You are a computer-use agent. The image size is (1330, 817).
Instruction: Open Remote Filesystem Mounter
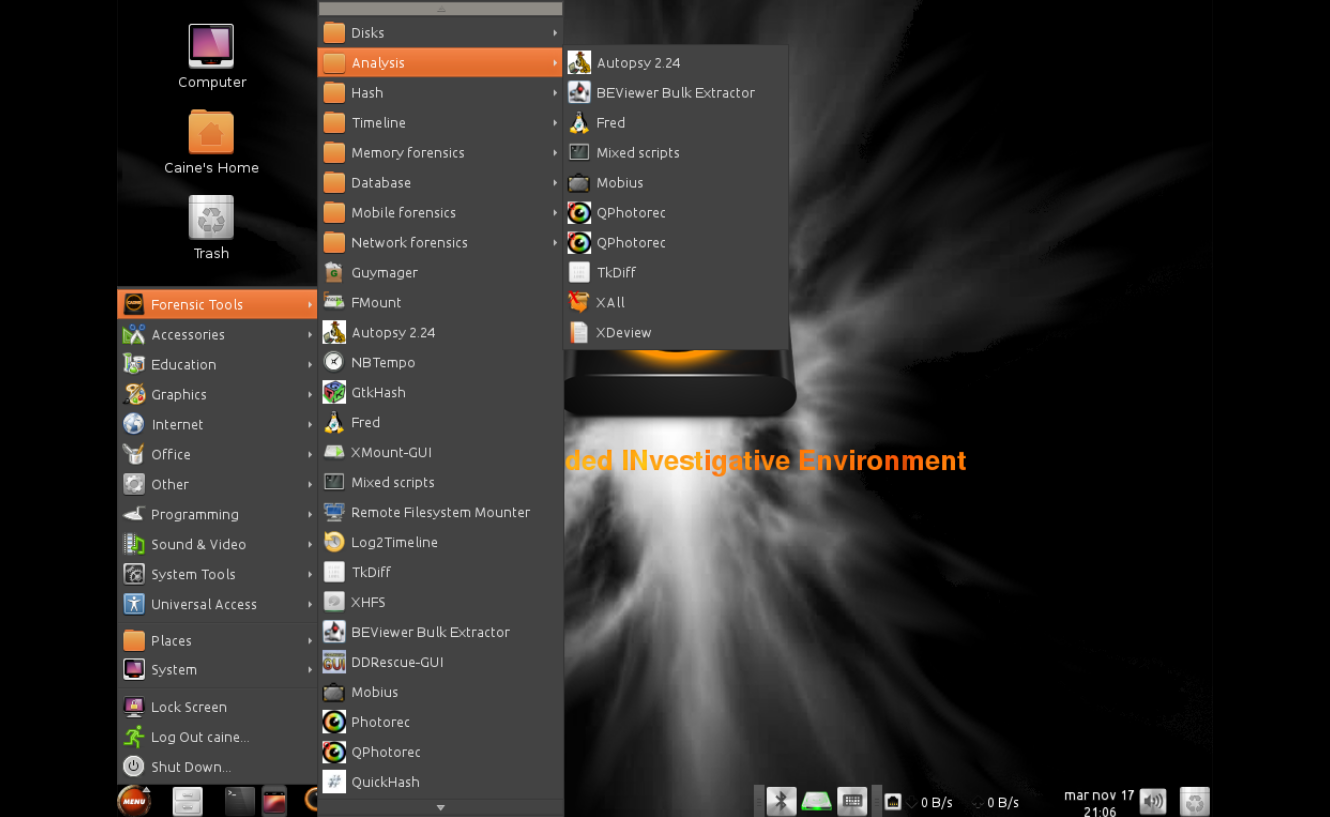coord(440,512)
